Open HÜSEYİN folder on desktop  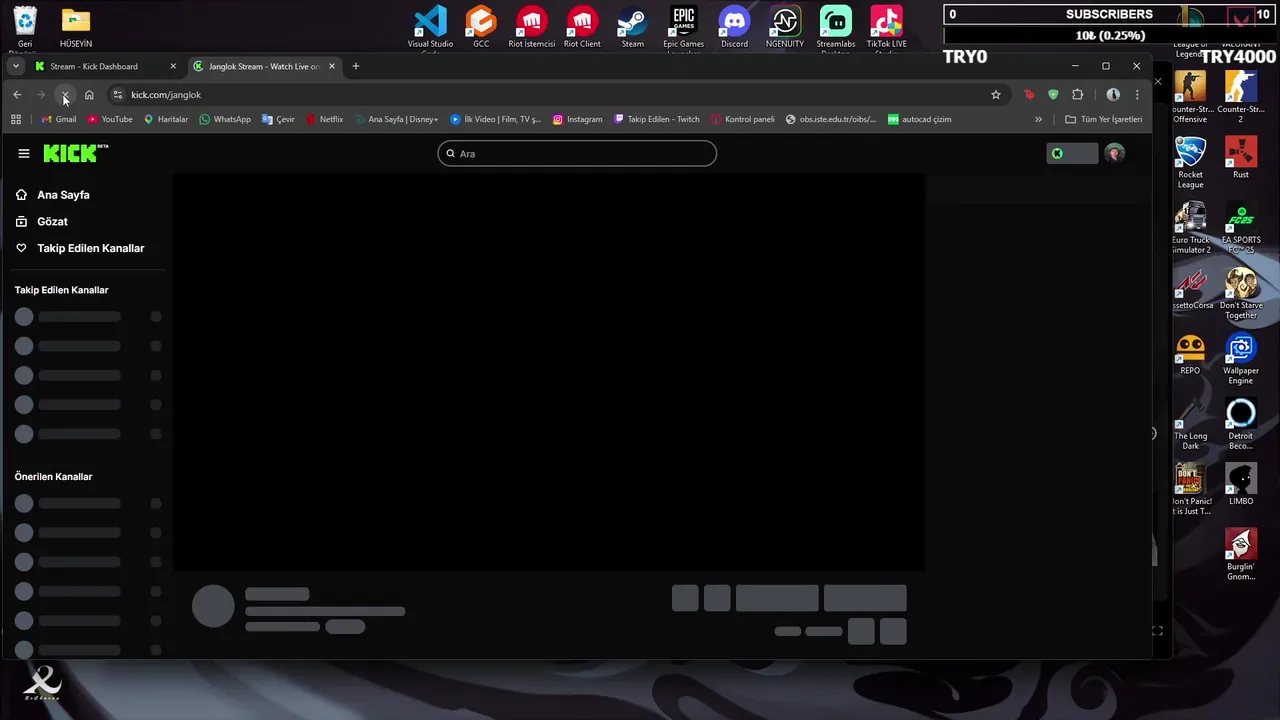[76, 27]
